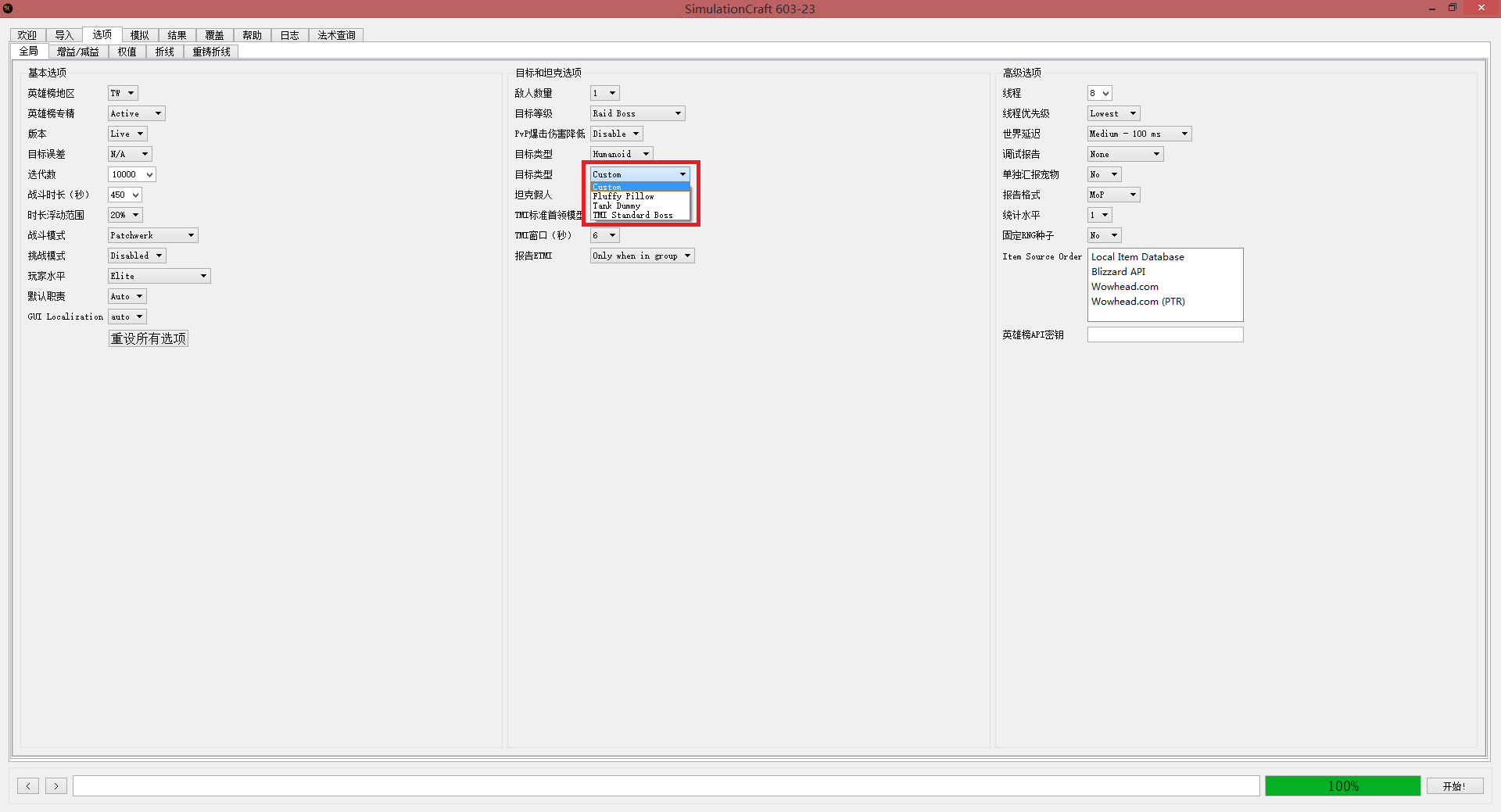
Task: Click the 开始! start button
Action: (x=1455, y=786)
